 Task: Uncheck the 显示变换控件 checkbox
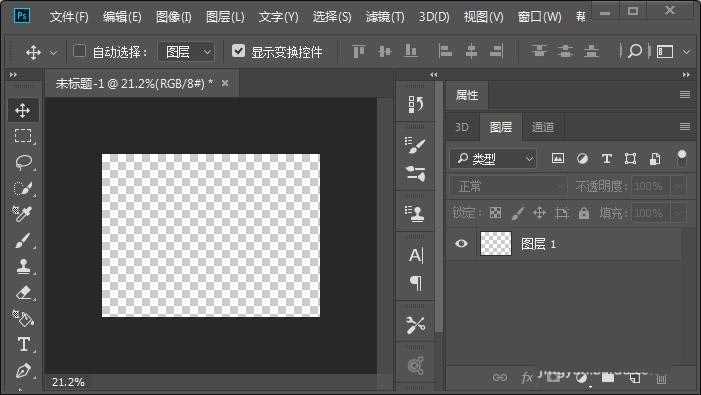(x=239, y=51)
